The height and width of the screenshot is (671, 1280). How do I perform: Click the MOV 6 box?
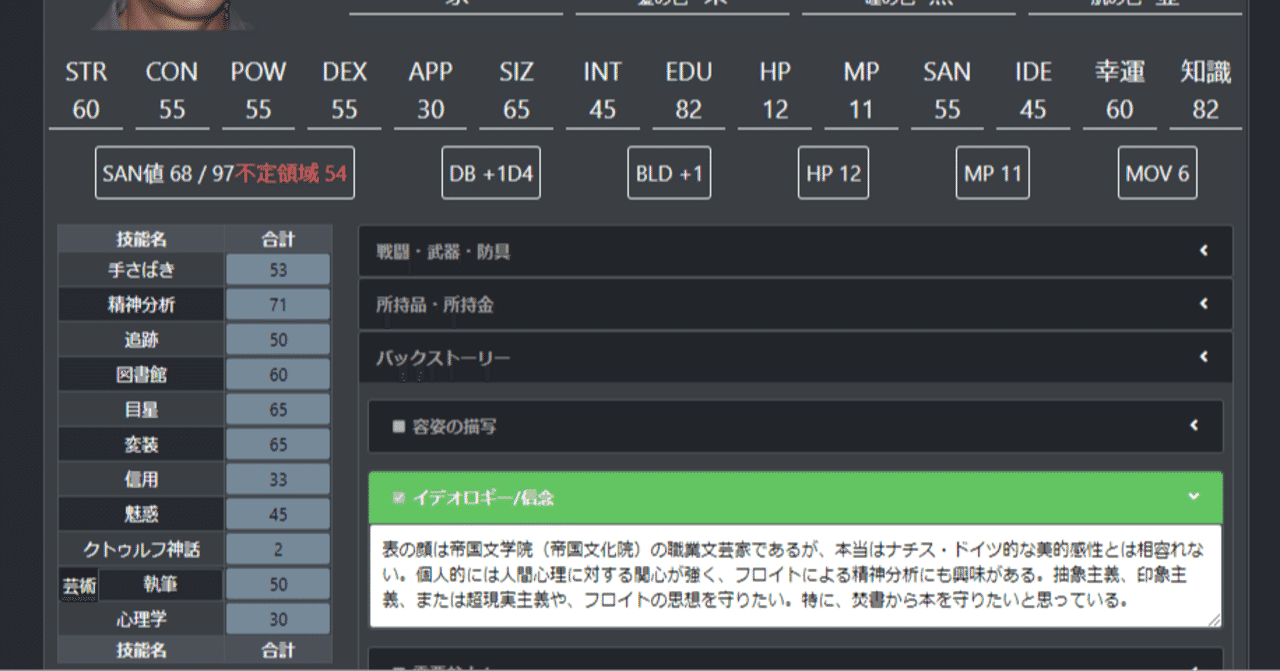[x=1157, y=174]
